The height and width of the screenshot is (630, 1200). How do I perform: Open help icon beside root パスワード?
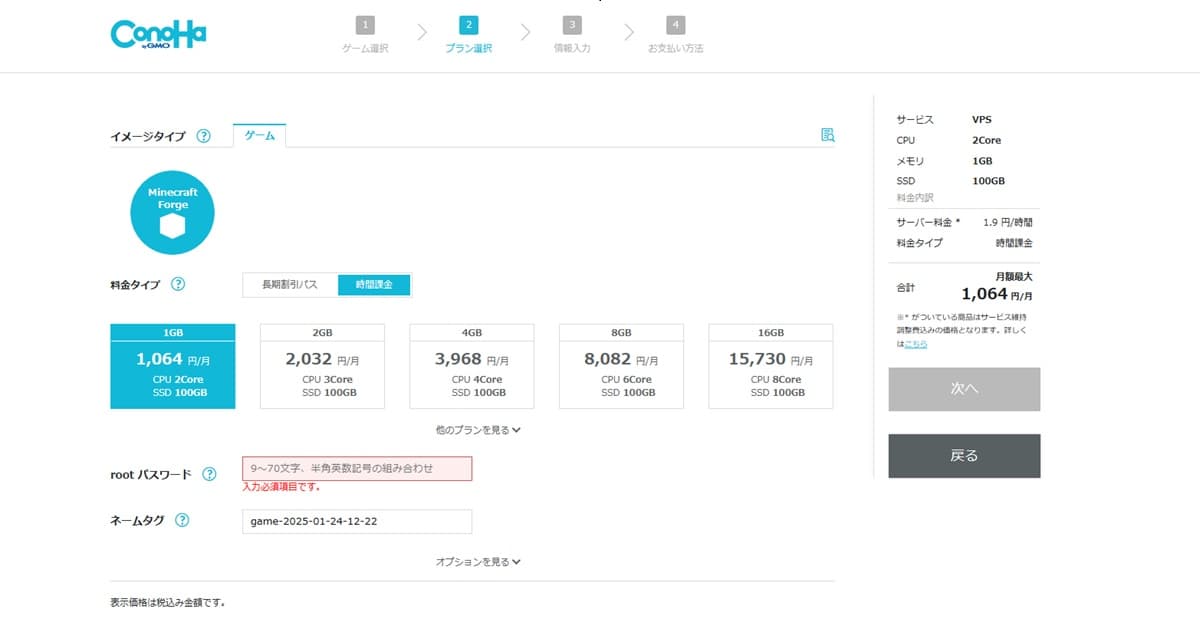[209, 474]
